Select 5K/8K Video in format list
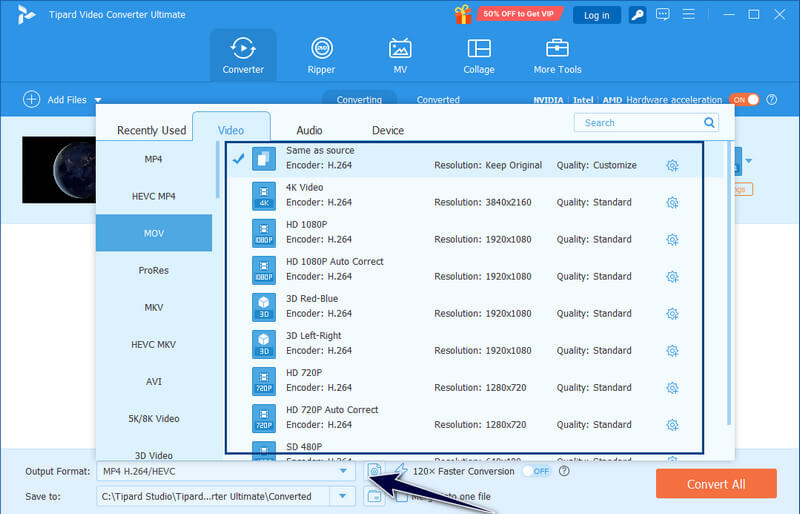The width and height of the screenshot is (800, 514). click(x=154, y=419)
